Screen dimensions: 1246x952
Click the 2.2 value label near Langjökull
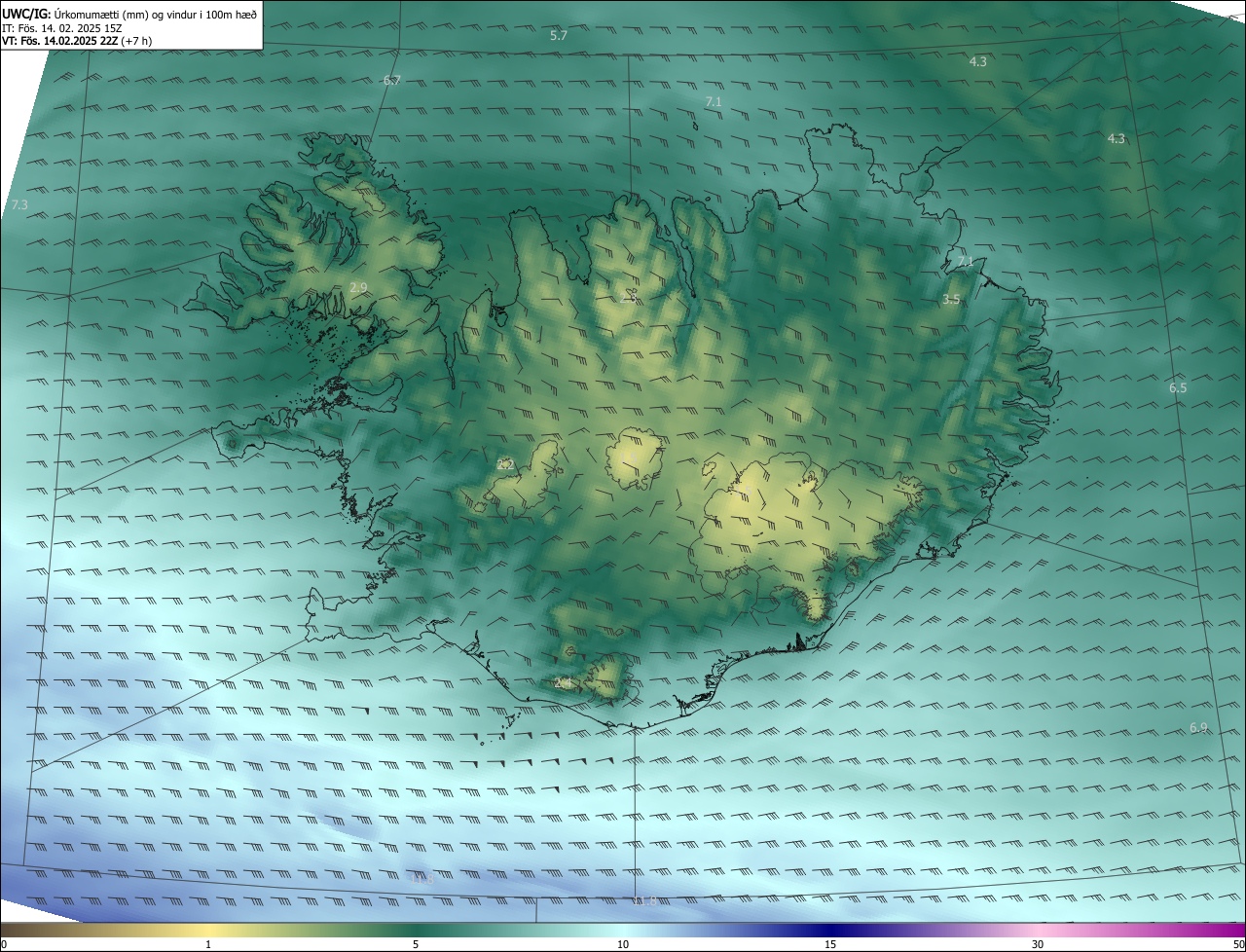click(505, 464)
